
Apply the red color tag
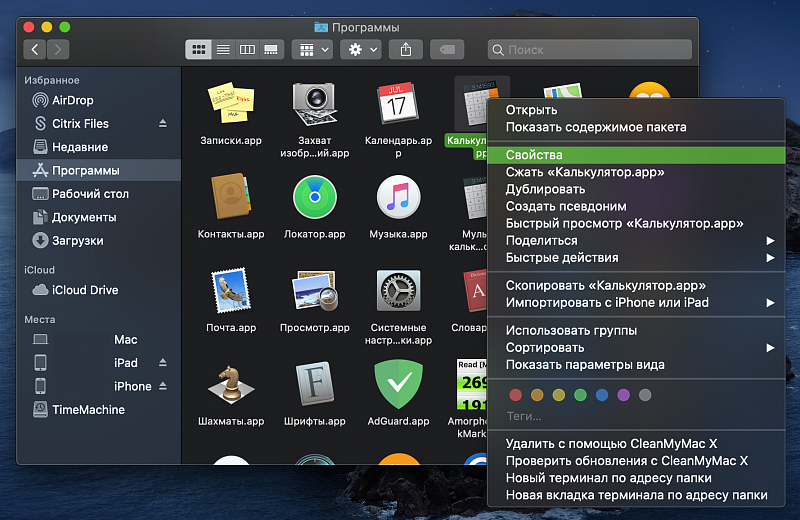point(516,395)
